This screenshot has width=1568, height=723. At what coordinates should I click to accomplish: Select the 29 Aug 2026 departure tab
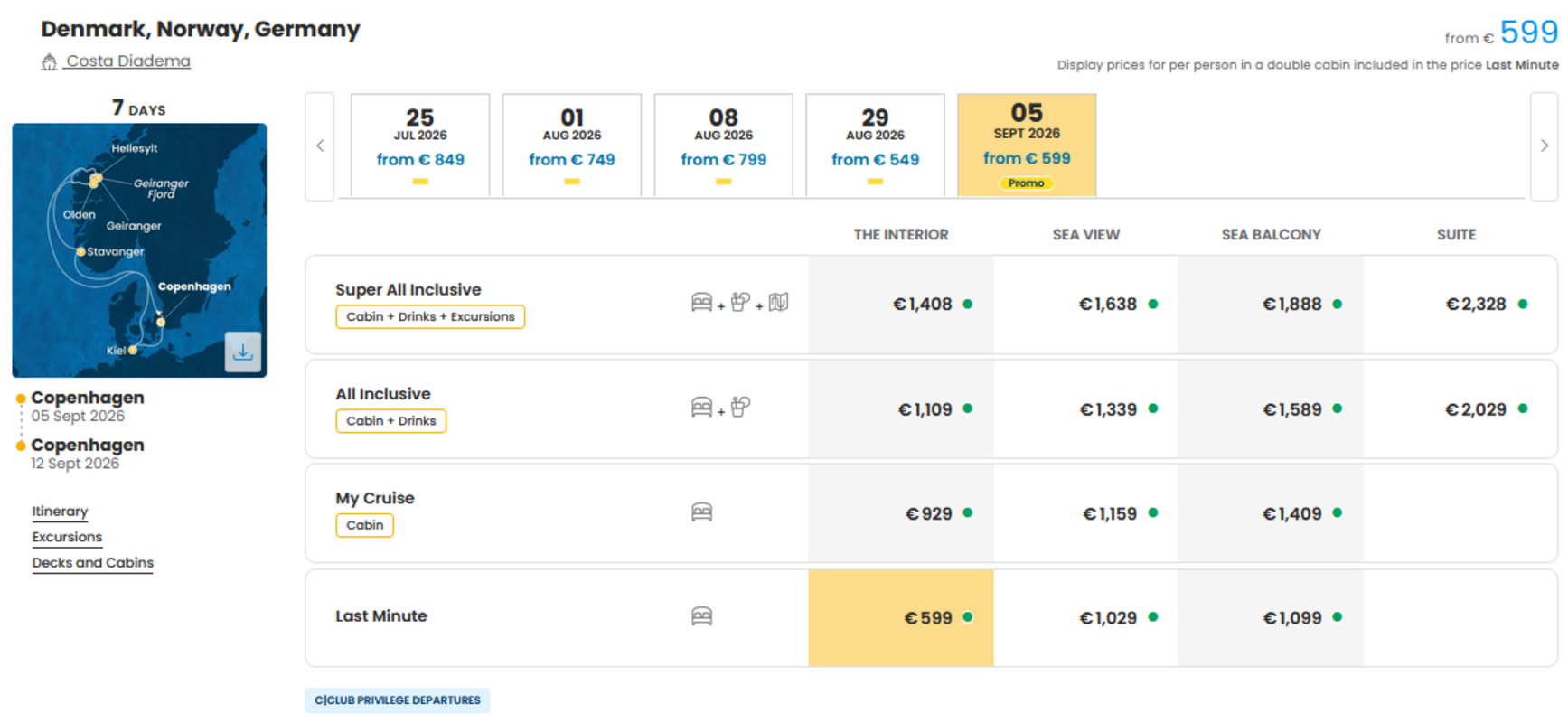(875, 145)
